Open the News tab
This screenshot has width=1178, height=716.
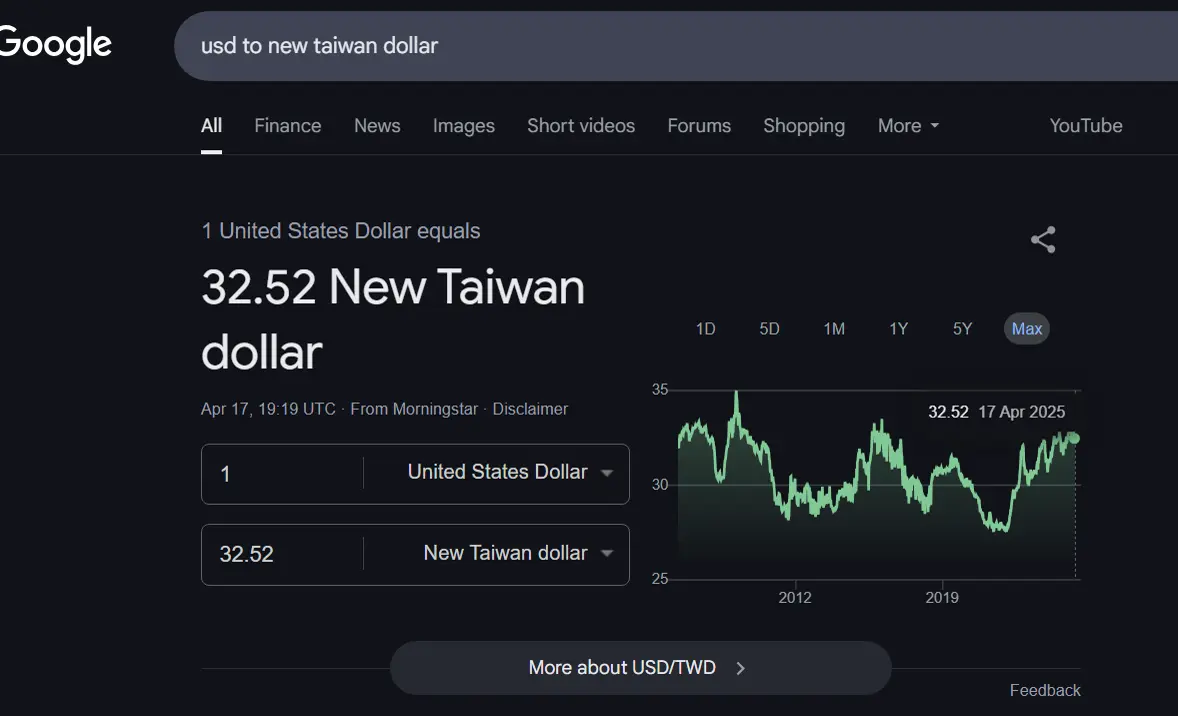pyautogui.click(x=377, y=126)
